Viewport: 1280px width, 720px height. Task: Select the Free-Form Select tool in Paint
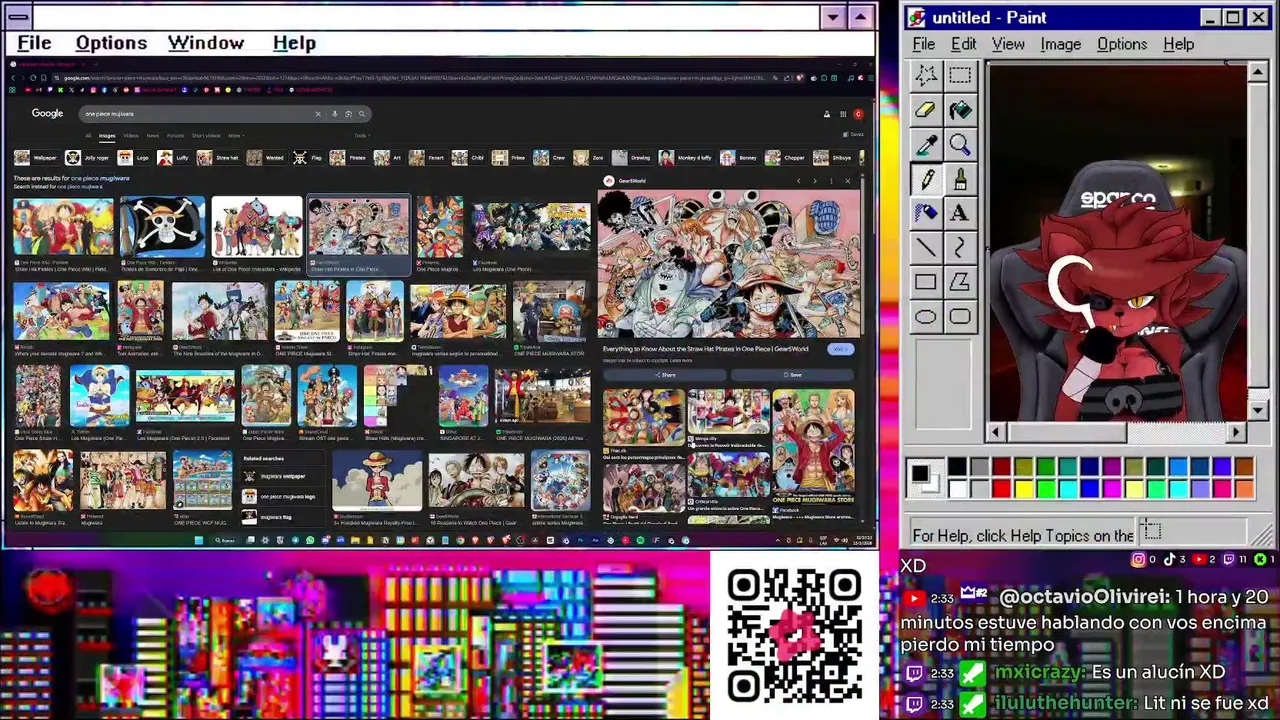[x=926, y=76]
